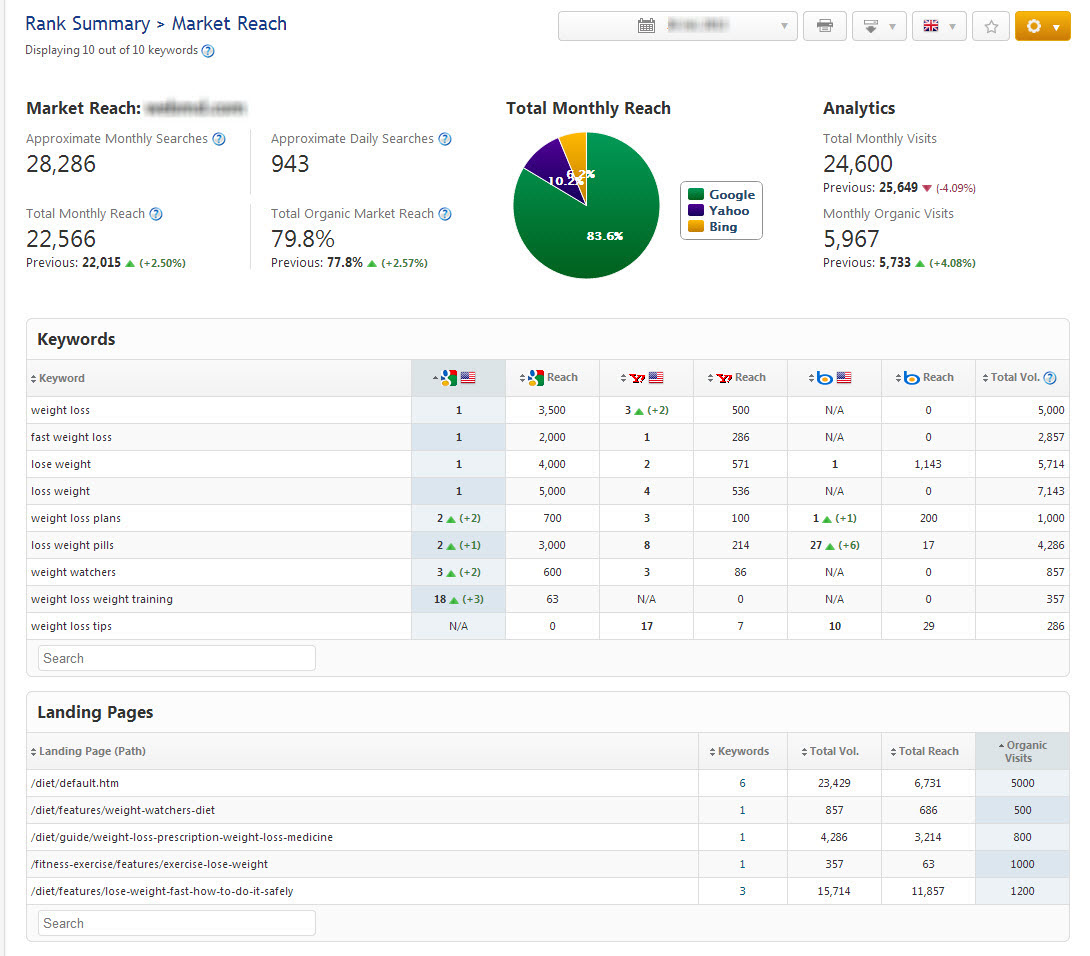Open the date range dropdown

coord(677,26)
